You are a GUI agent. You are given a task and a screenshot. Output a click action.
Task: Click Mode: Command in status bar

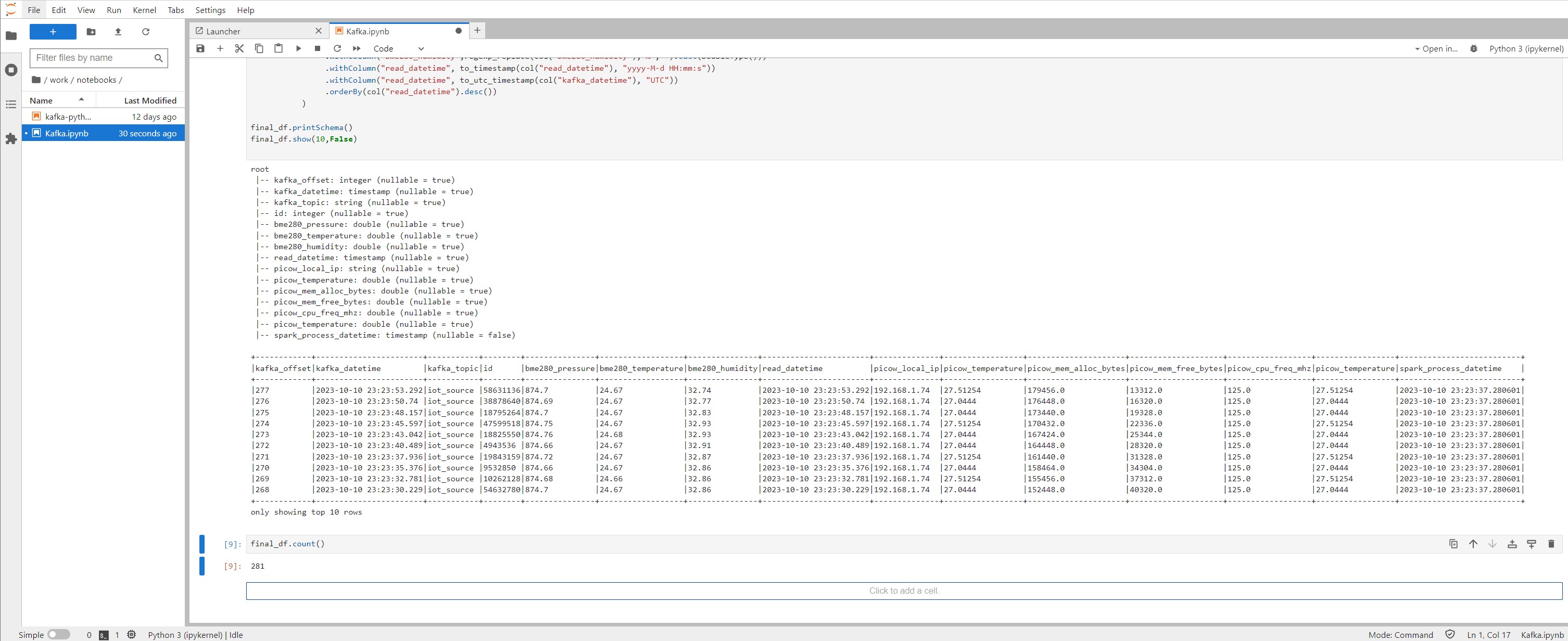1400,635
